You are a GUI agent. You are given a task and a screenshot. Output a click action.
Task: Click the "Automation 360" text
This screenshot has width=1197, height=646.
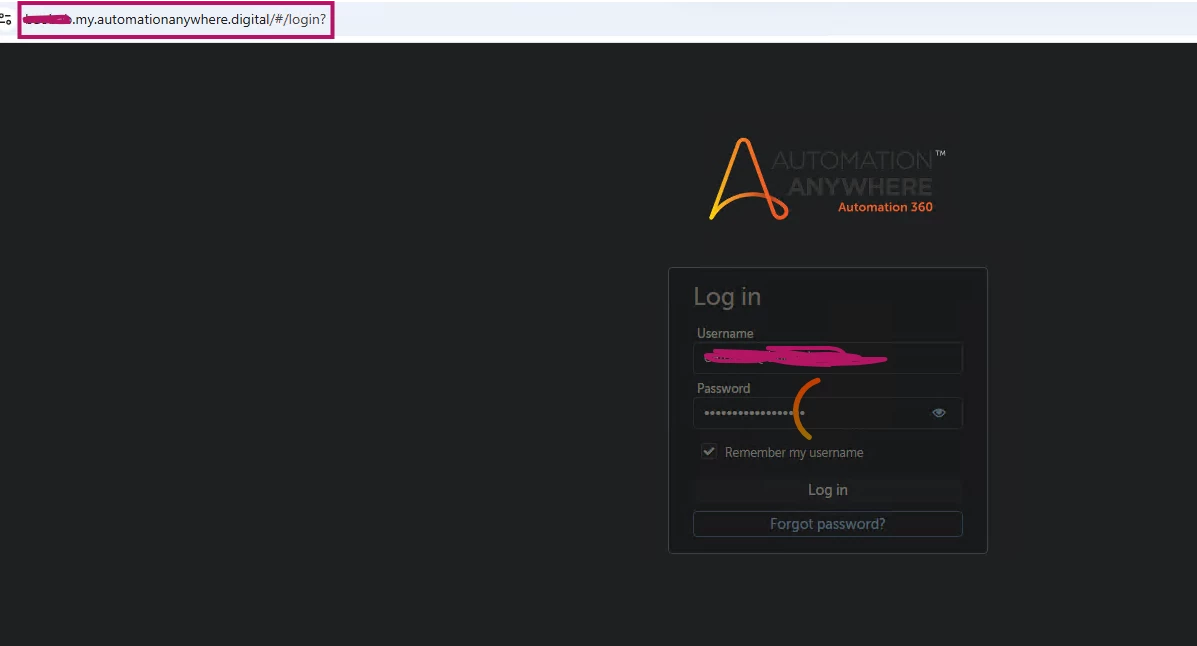[886, 207]
